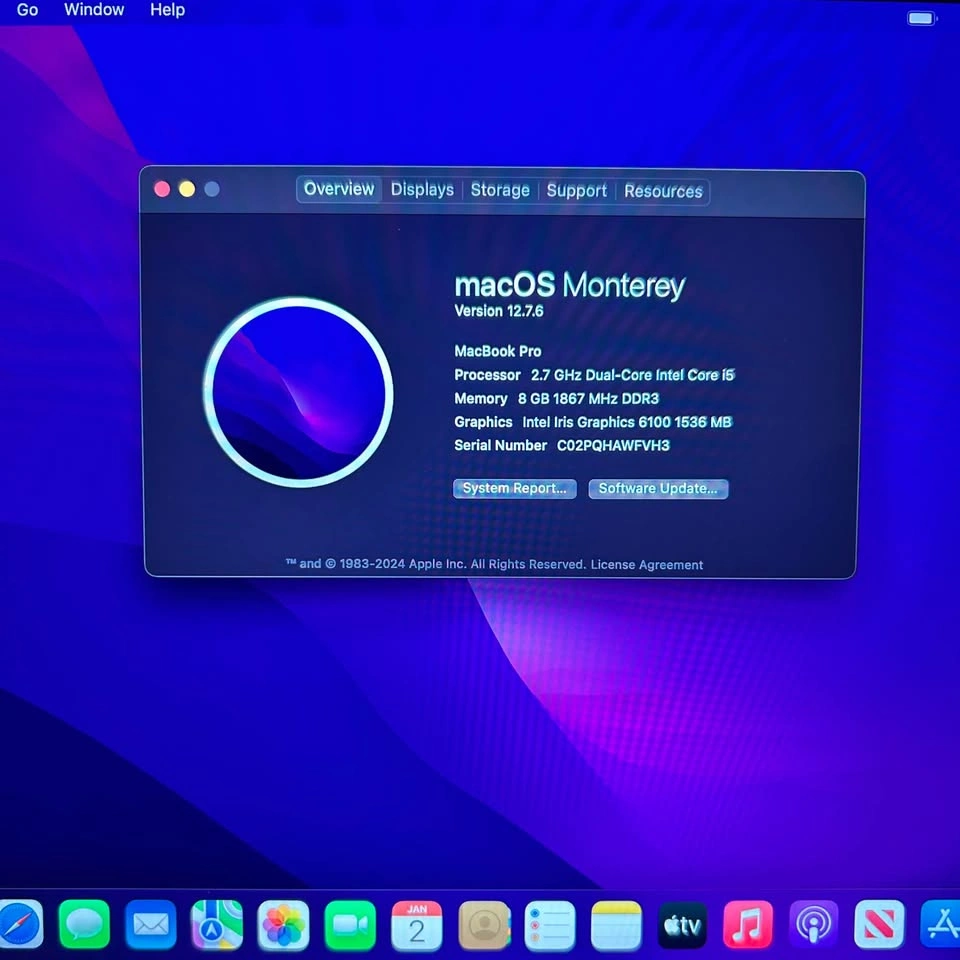Launch Messages app in Dock
The height and width of the screenshot is (960, 960).
click(84, 924)
